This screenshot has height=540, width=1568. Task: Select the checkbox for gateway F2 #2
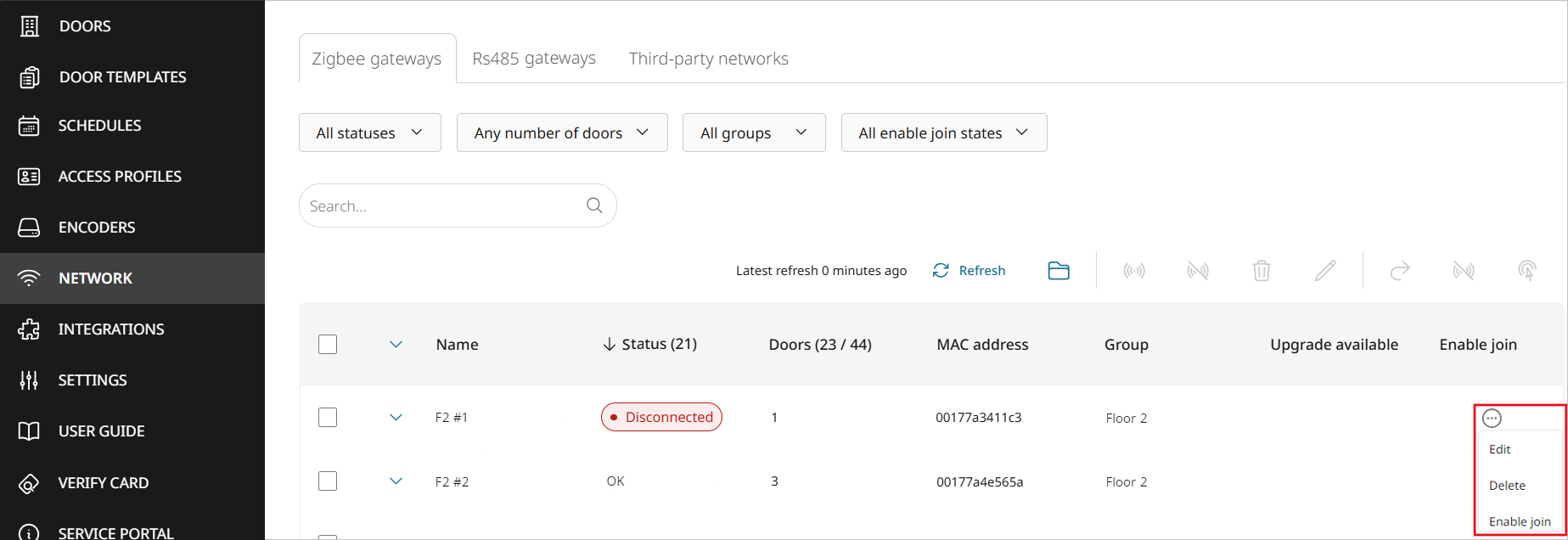tap(328, 481)
